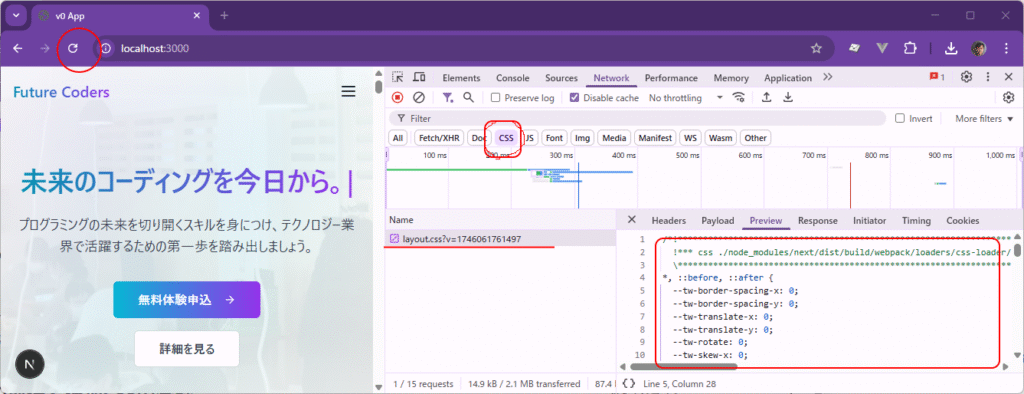Open the Initiator tab of the request

(x=869, y=221)
